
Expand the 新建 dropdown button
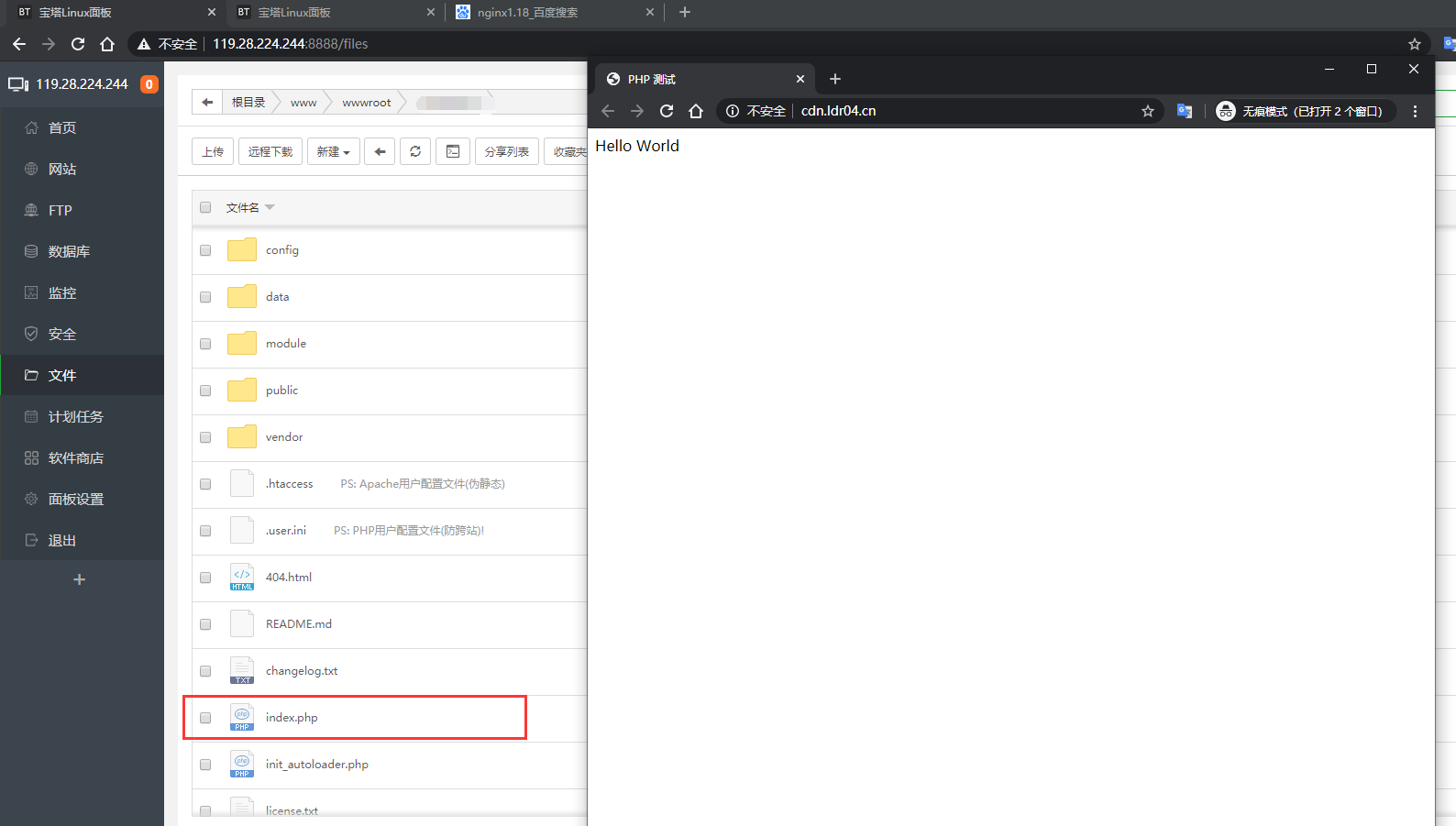coord(334,151)
